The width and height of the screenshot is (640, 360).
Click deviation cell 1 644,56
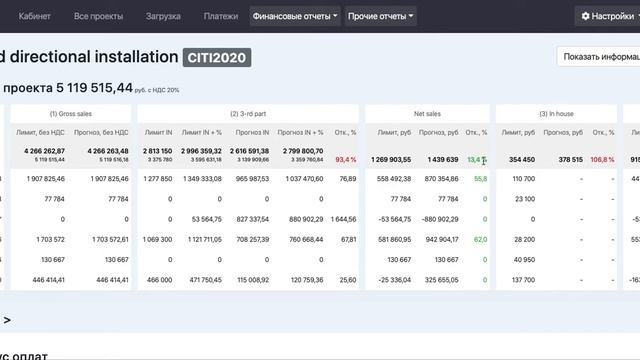coord(343,219)
